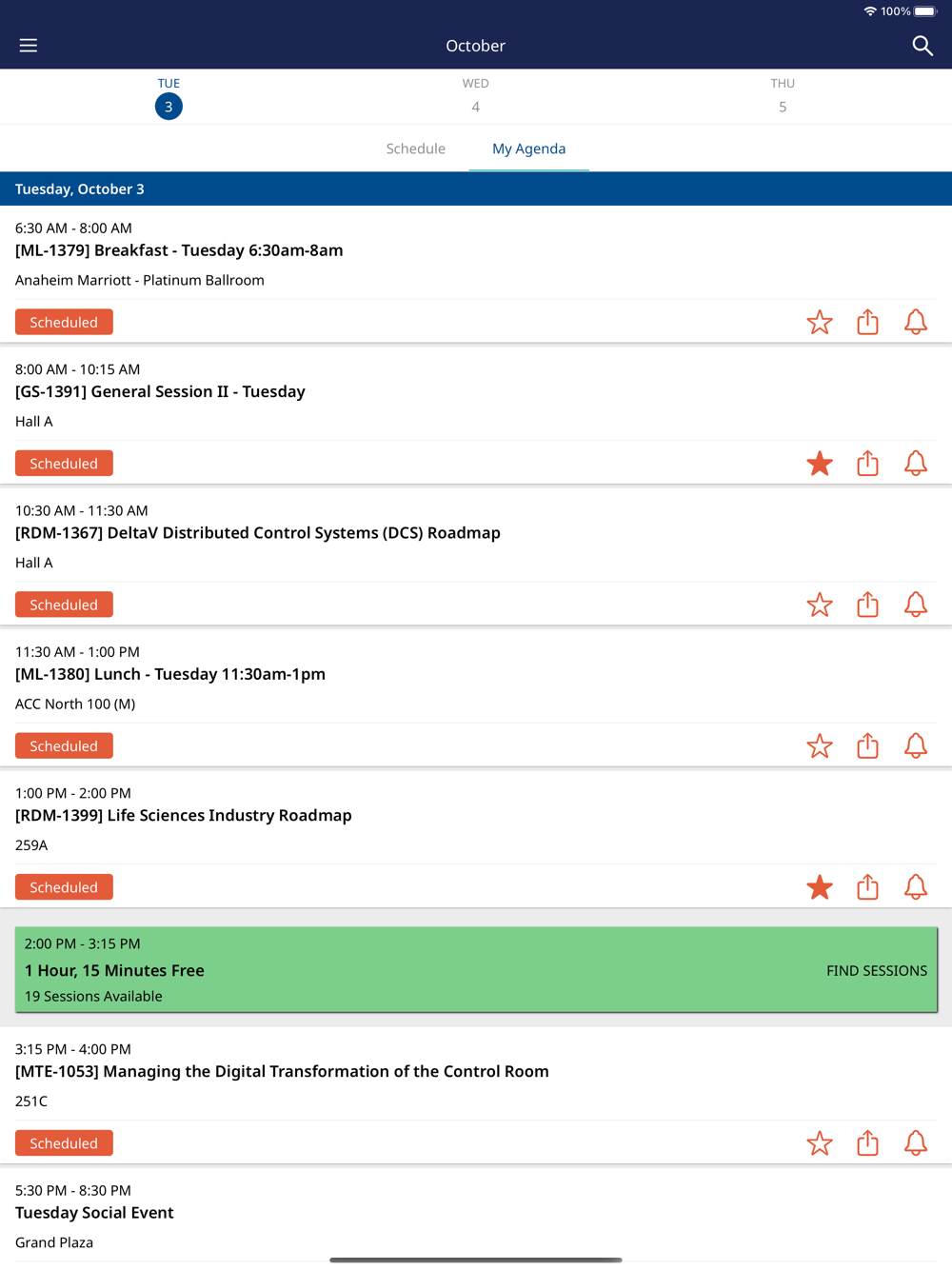Set reminder bell for General Session II

[916, 464]
